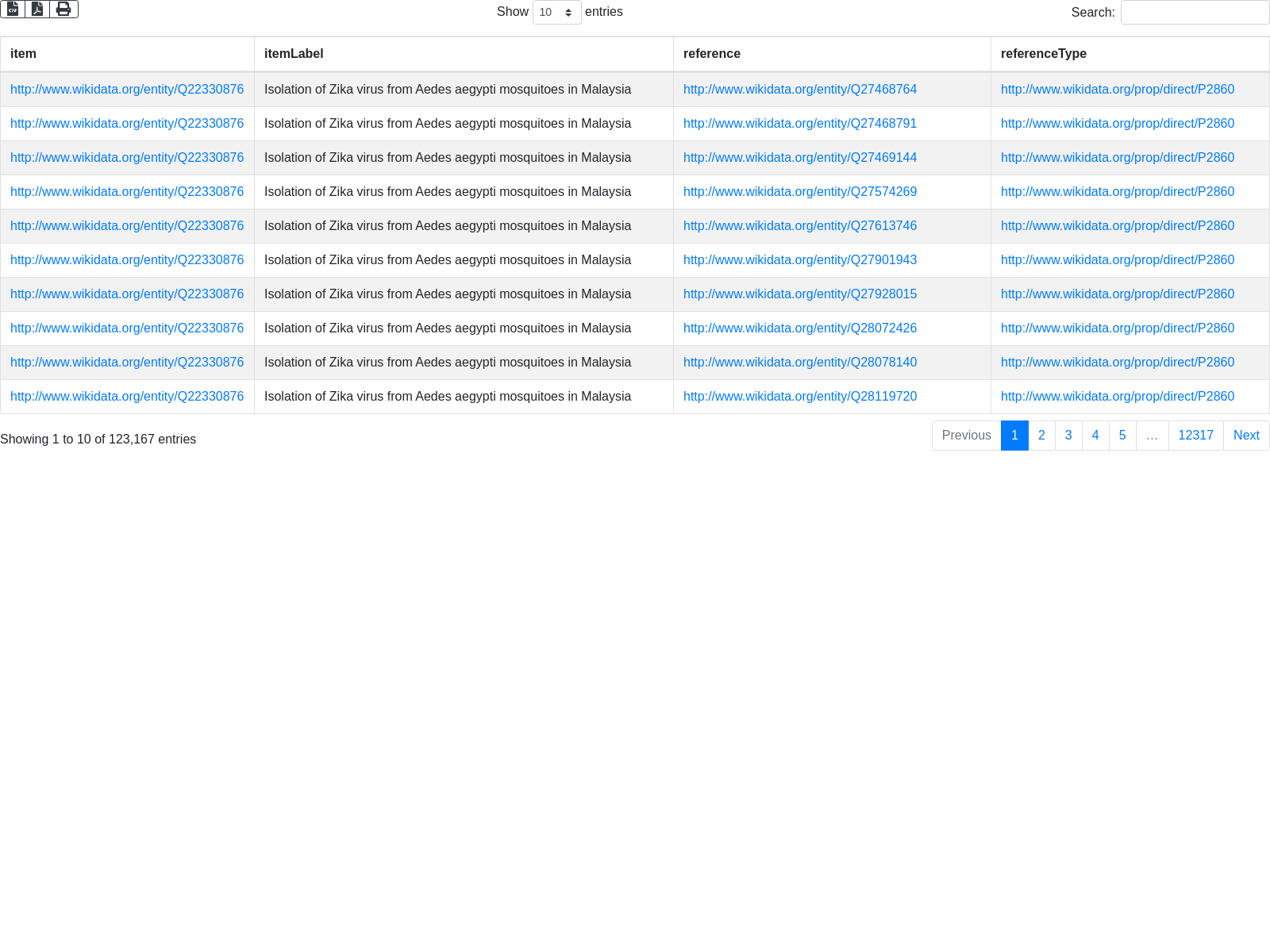Open reference link Q27469144
1270x952 pixels.
point(800,158)
